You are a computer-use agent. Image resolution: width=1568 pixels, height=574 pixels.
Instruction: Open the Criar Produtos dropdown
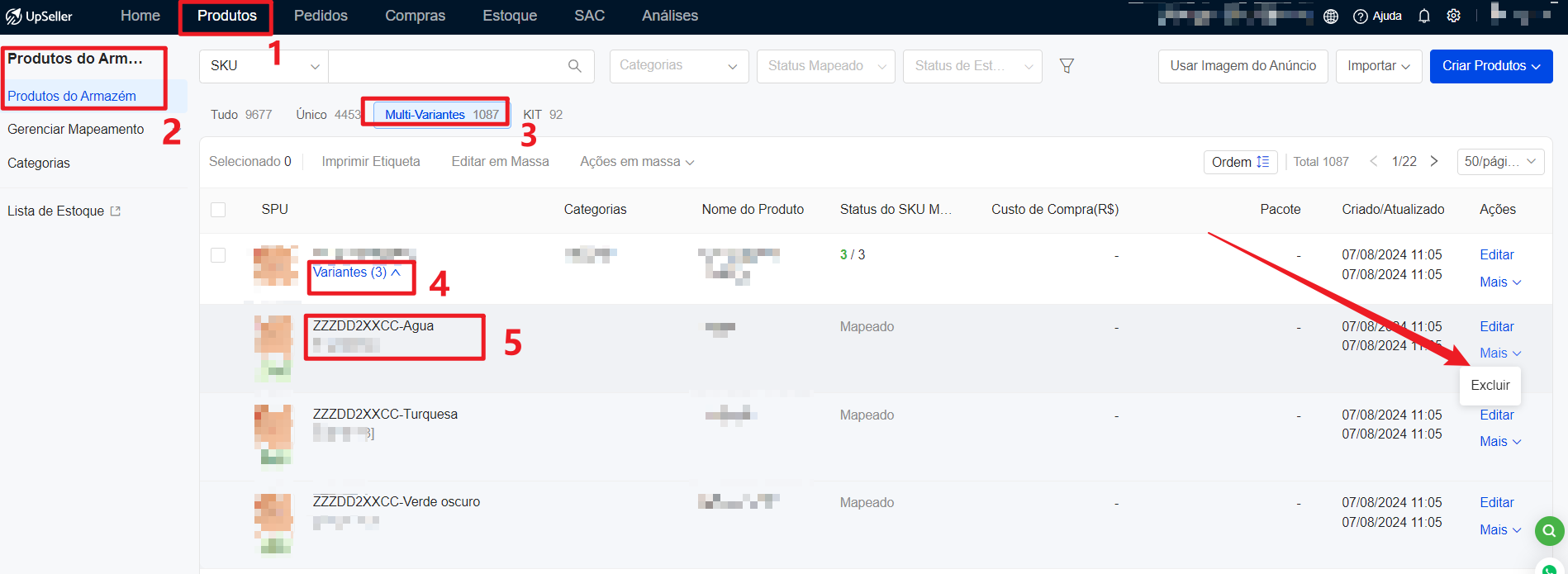1491,66
